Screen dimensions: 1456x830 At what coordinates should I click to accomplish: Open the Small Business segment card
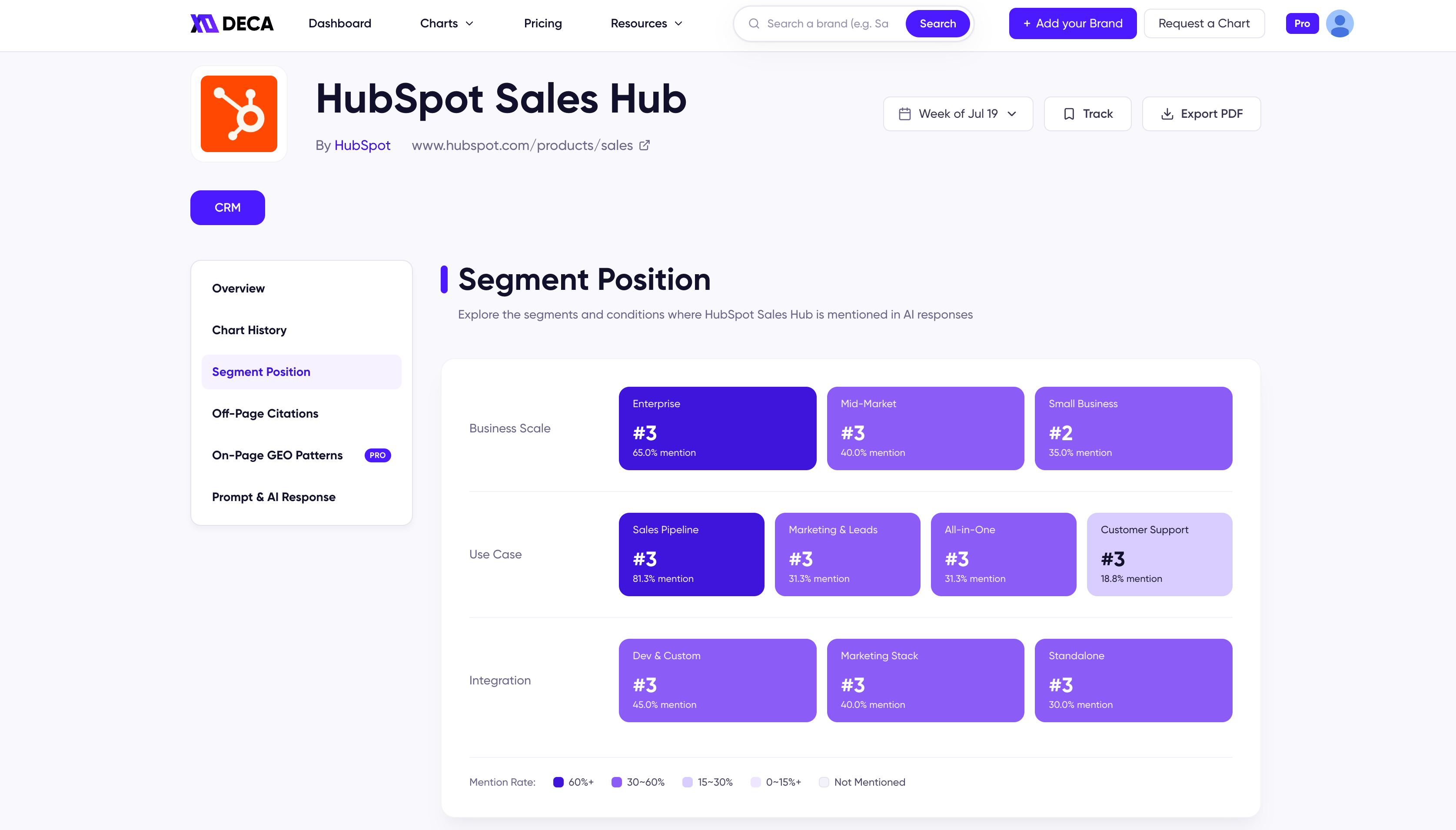pyautogui.click(x=1134, y=428)
